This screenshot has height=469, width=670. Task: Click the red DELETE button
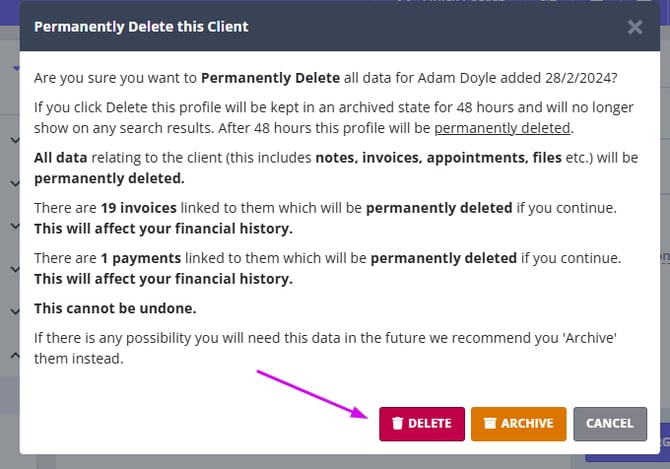click(421, 423)
